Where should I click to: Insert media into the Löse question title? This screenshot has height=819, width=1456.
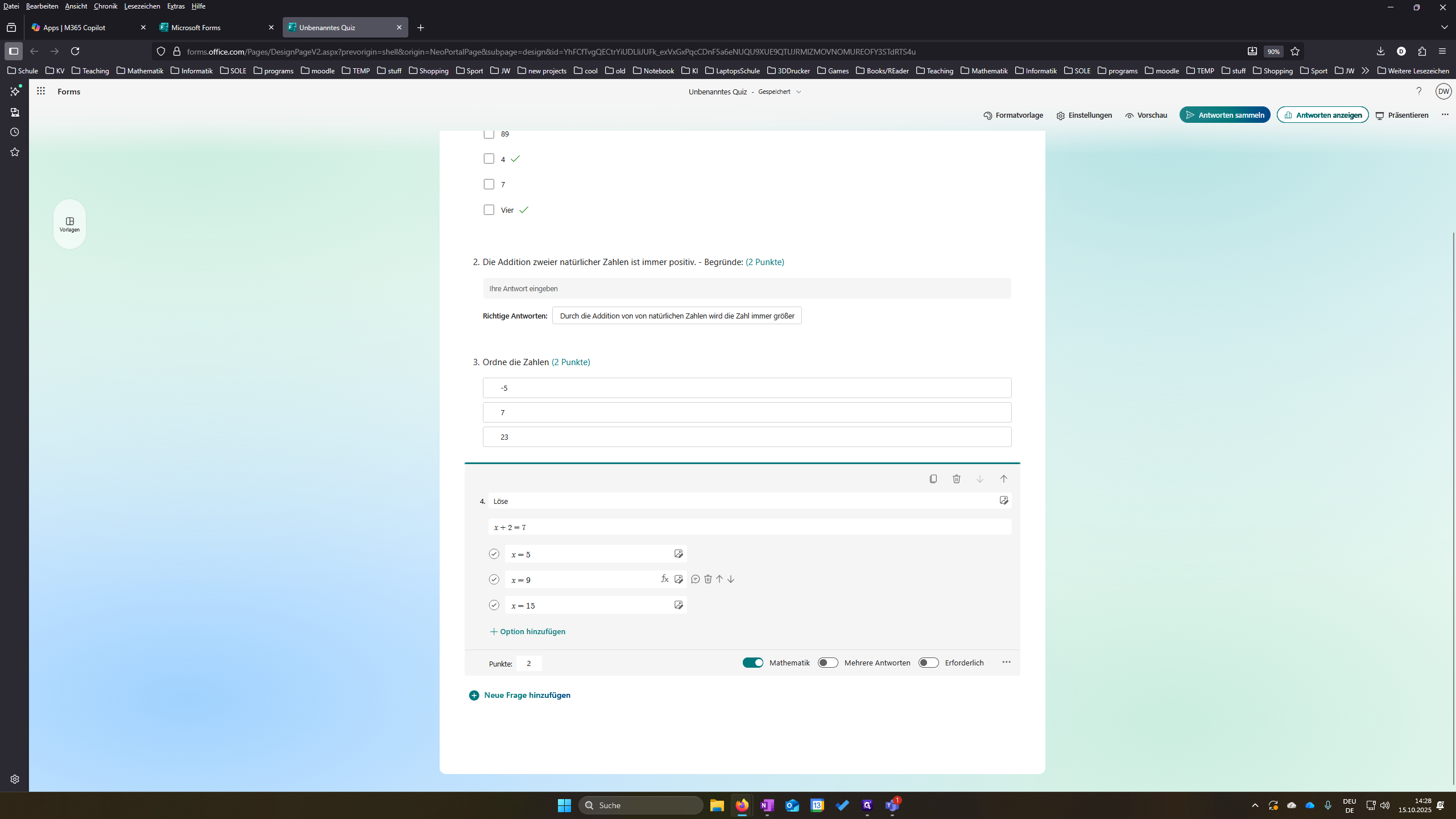click(1004, 500)
